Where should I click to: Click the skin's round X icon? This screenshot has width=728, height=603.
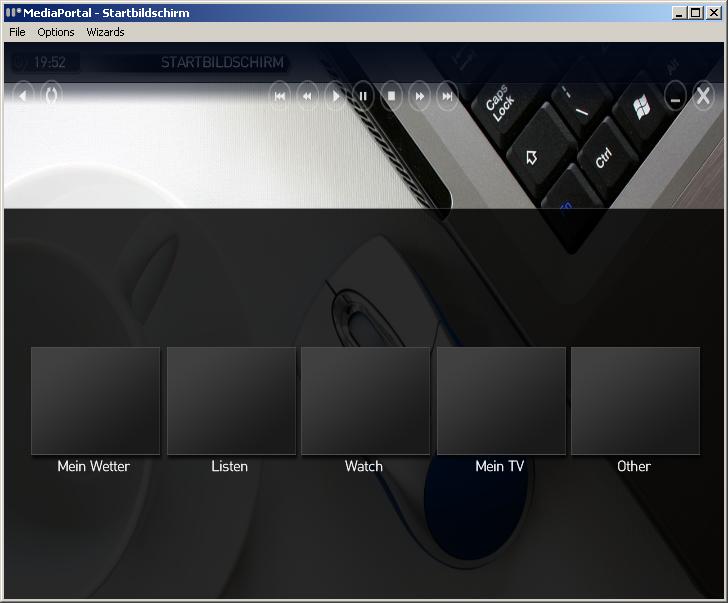point(703,96)
